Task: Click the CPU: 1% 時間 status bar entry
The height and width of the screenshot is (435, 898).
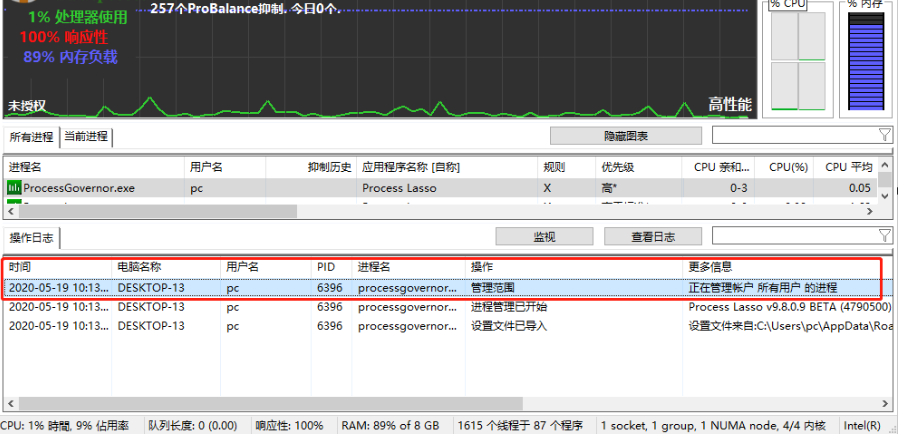Action: [x=64, y=426]
